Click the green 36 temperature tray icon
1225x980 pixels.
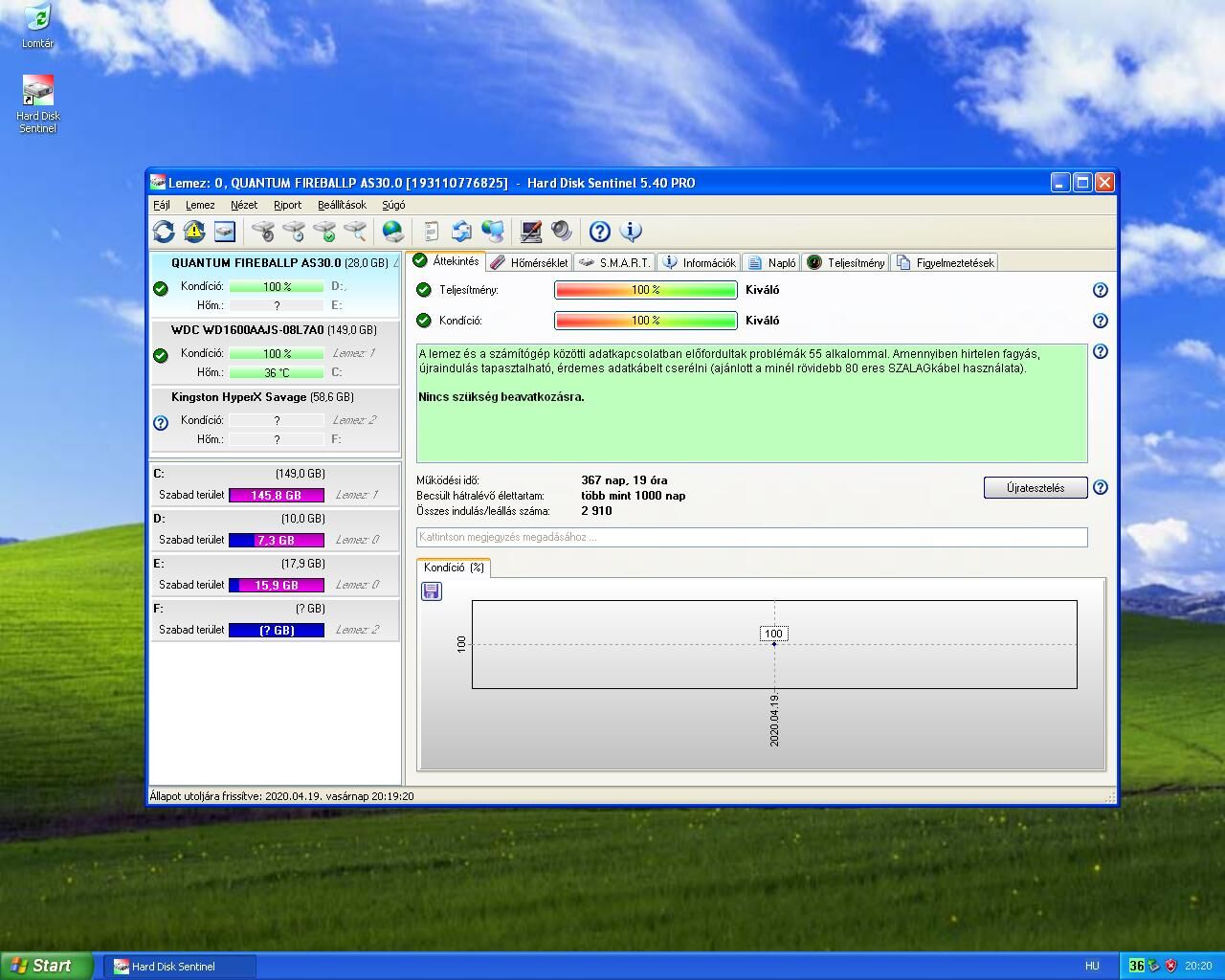coord(1136,966)
